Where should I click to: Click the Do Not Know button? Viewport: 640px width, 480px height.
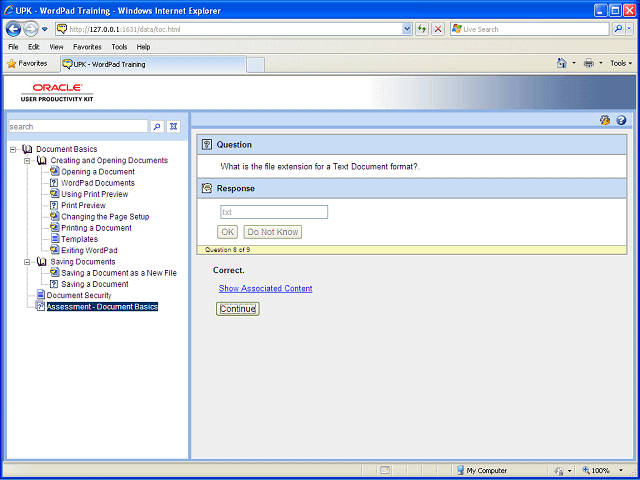click(273, 232)
